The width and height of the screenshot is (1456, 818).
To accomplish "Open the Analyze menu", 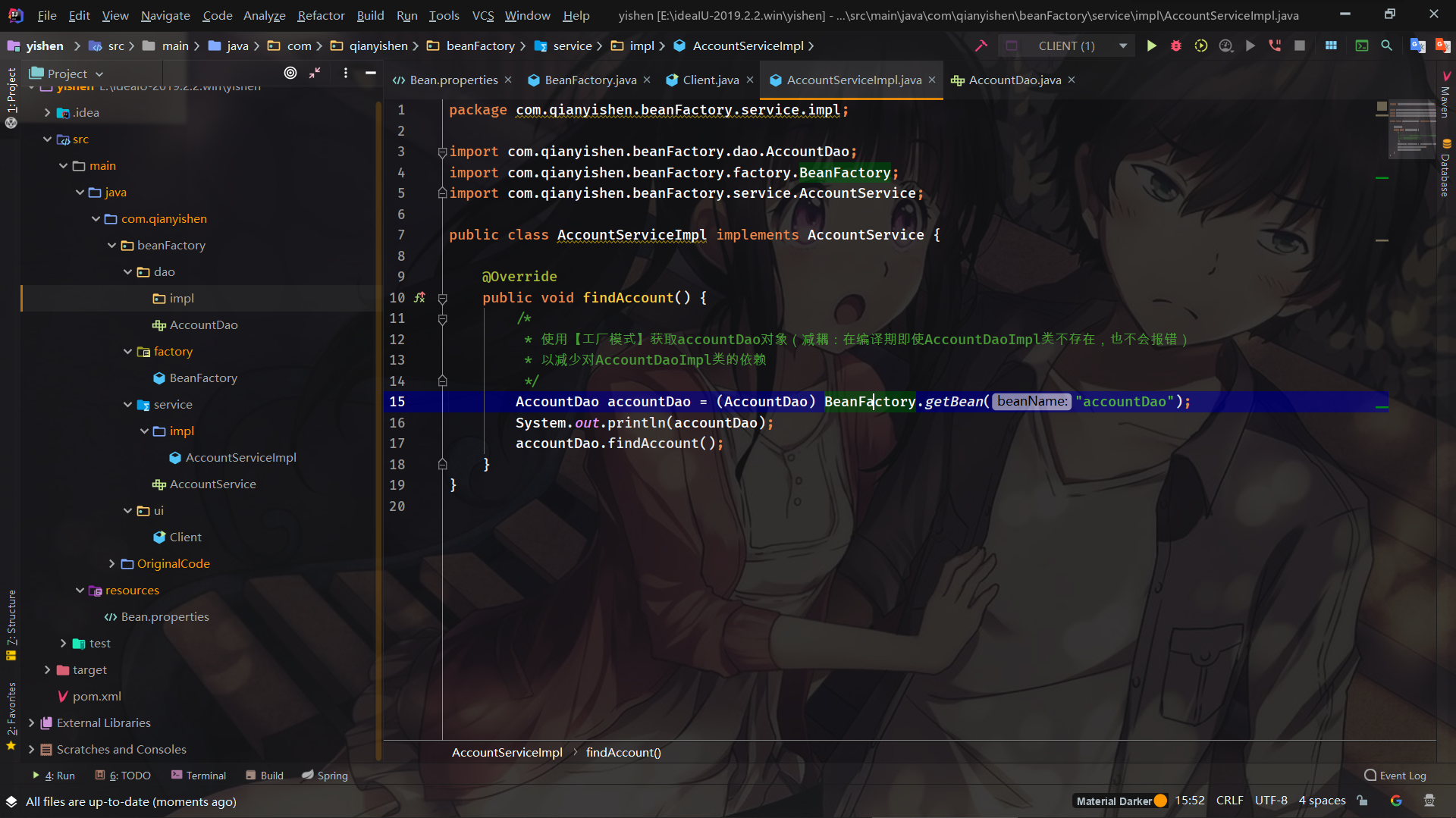I will (x=264, y=15).
